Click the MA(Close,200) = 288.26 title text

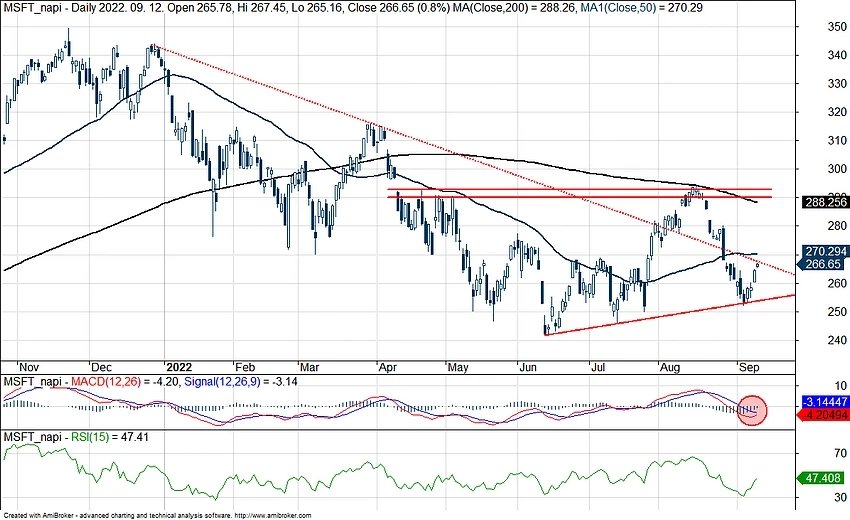coord(512,8)
